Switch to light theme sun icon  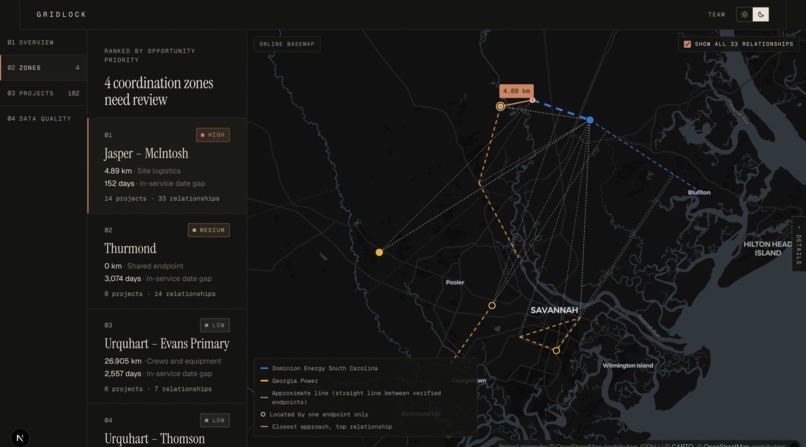click(x=744, y=14)
